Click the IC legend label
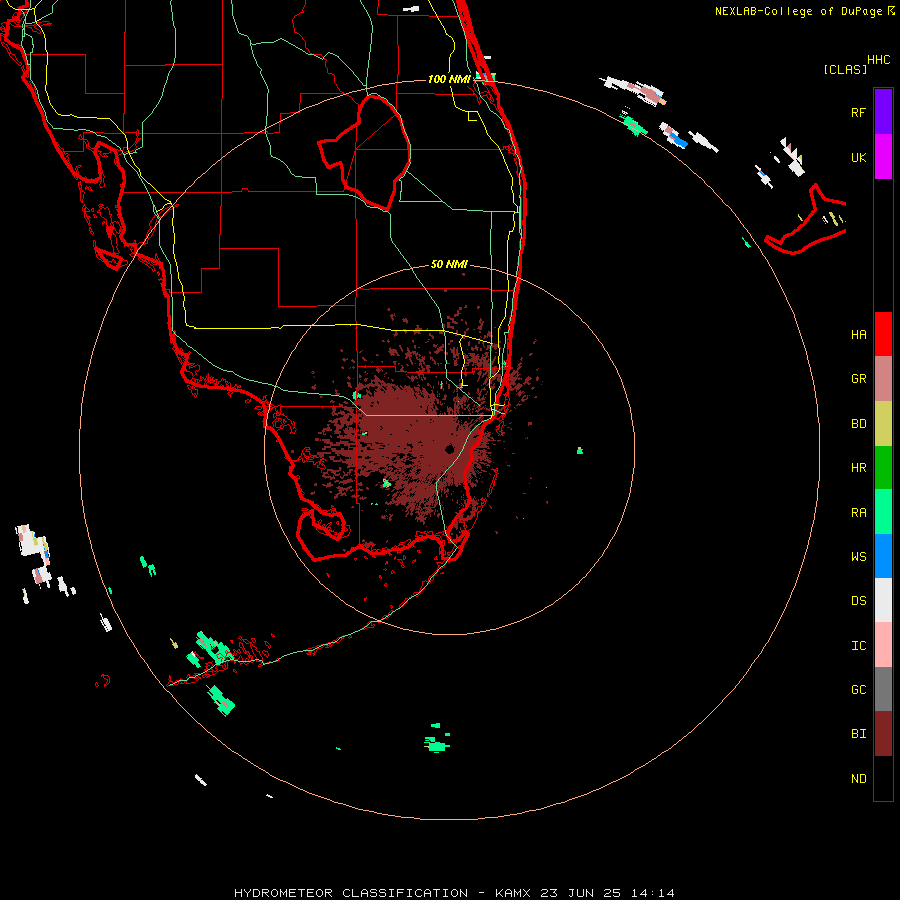Image resolution: width=900 pixels, height=900 pixels. point(858,646)
